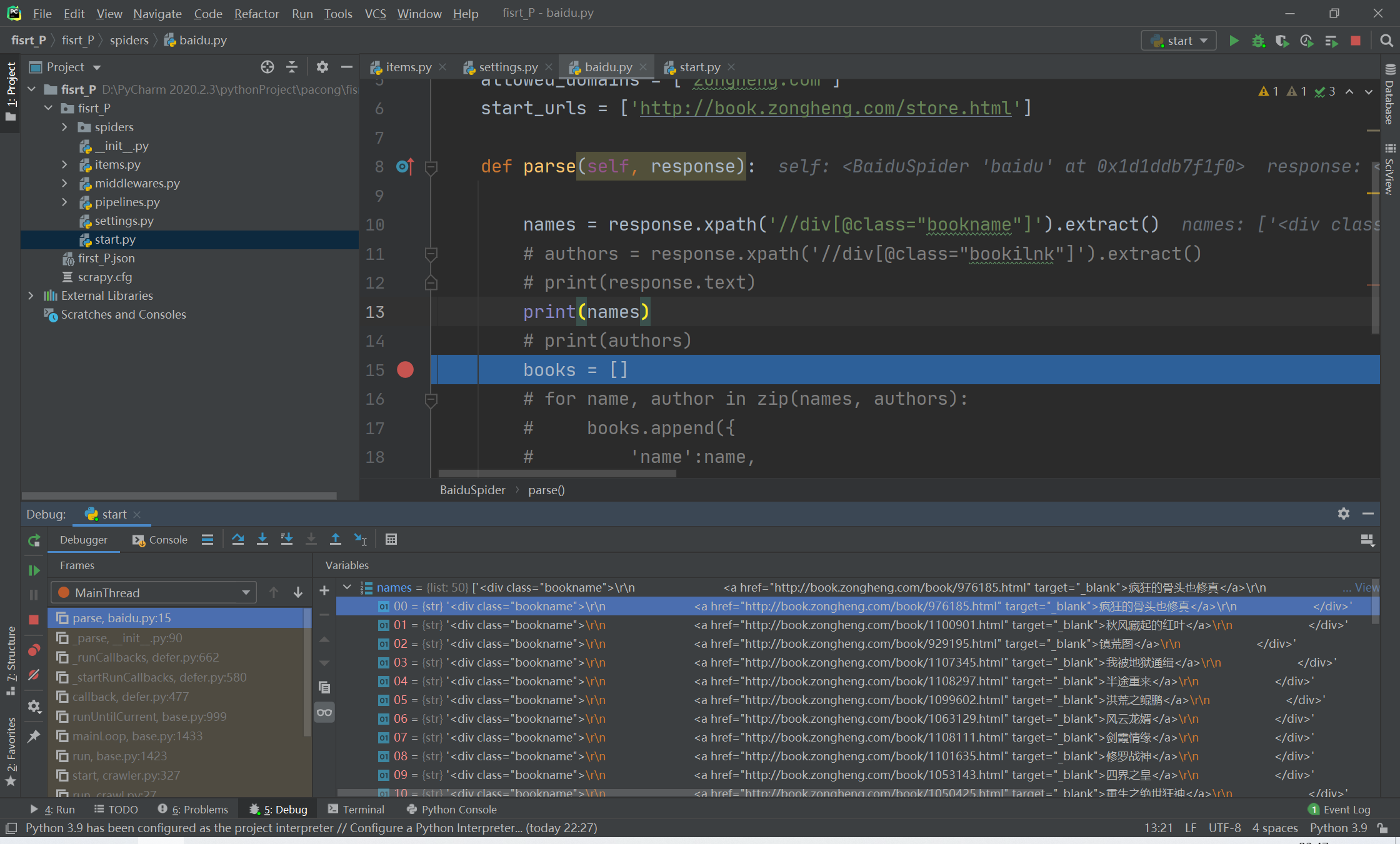Toggle the Structure tool window

(x=11, y=660)
